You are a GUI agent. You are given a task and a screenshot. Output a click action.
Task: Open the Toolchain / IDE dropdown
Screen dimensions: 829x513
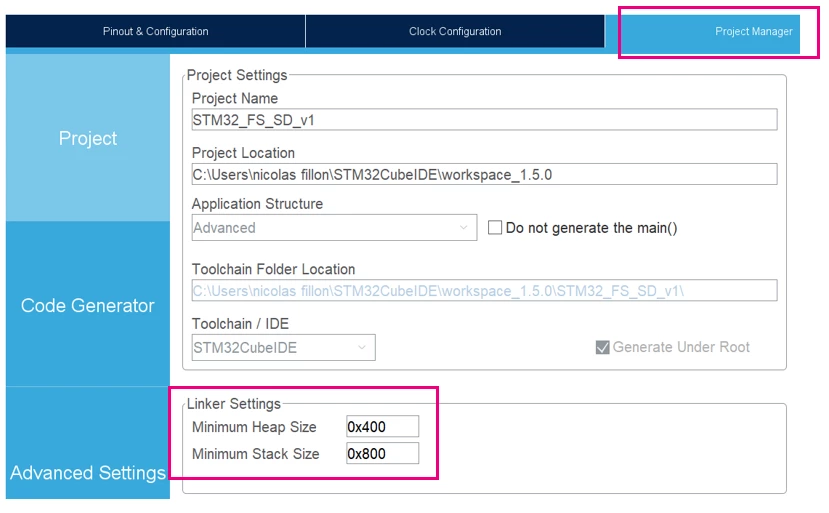pyautogui.click(x=283, y=347)
